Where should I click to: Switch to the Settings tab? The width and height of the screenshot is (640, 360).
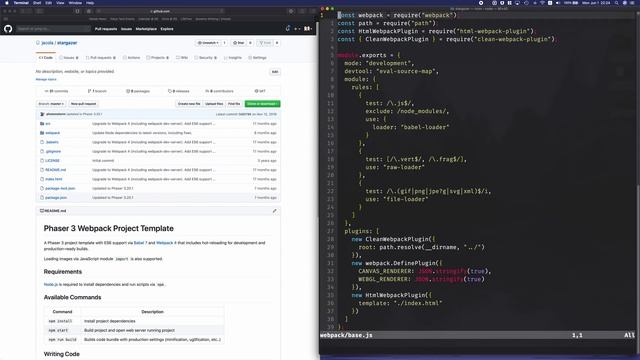pyautogui.click(x=258, y=58)
